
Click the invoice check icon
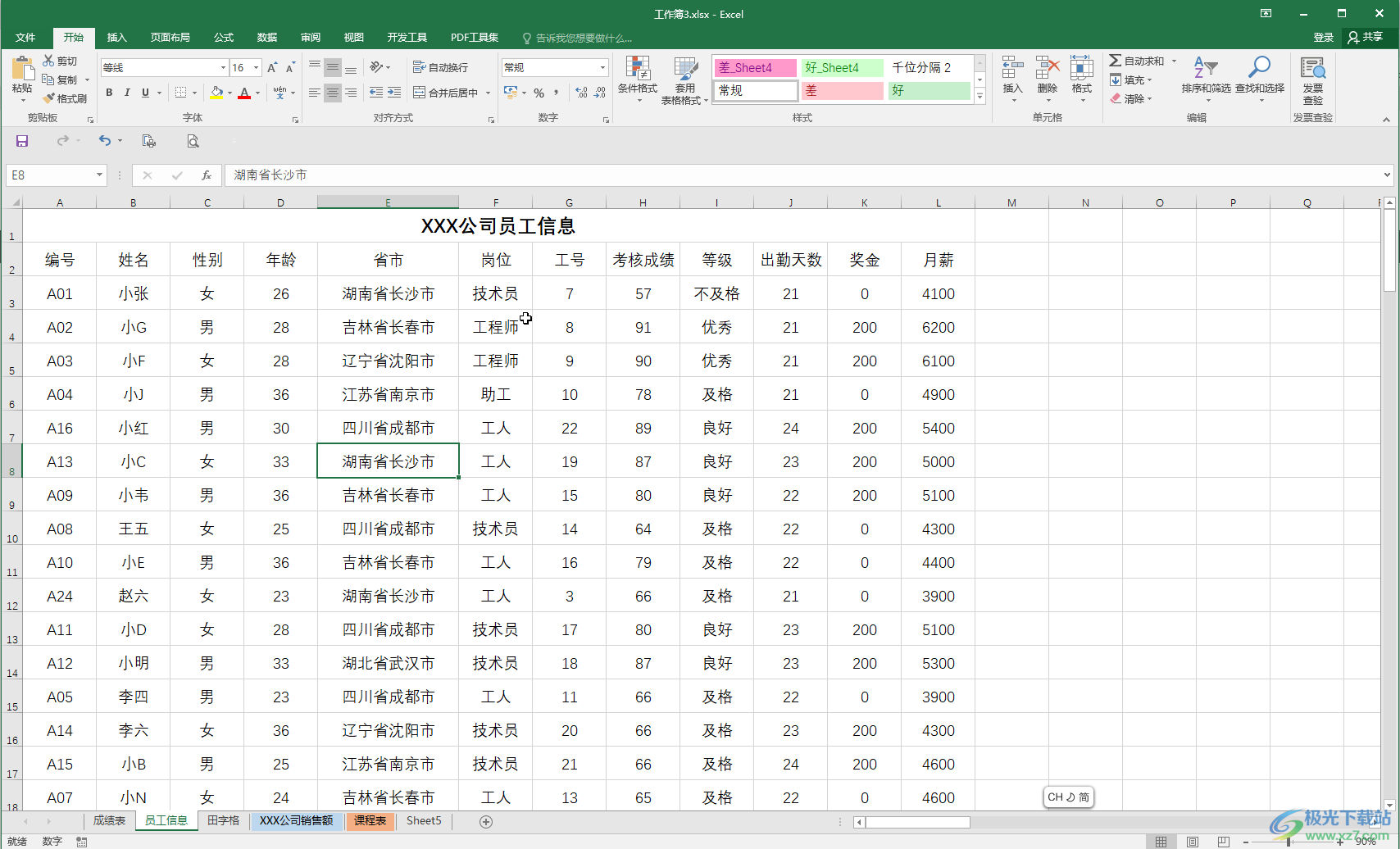pos(1313,68)
